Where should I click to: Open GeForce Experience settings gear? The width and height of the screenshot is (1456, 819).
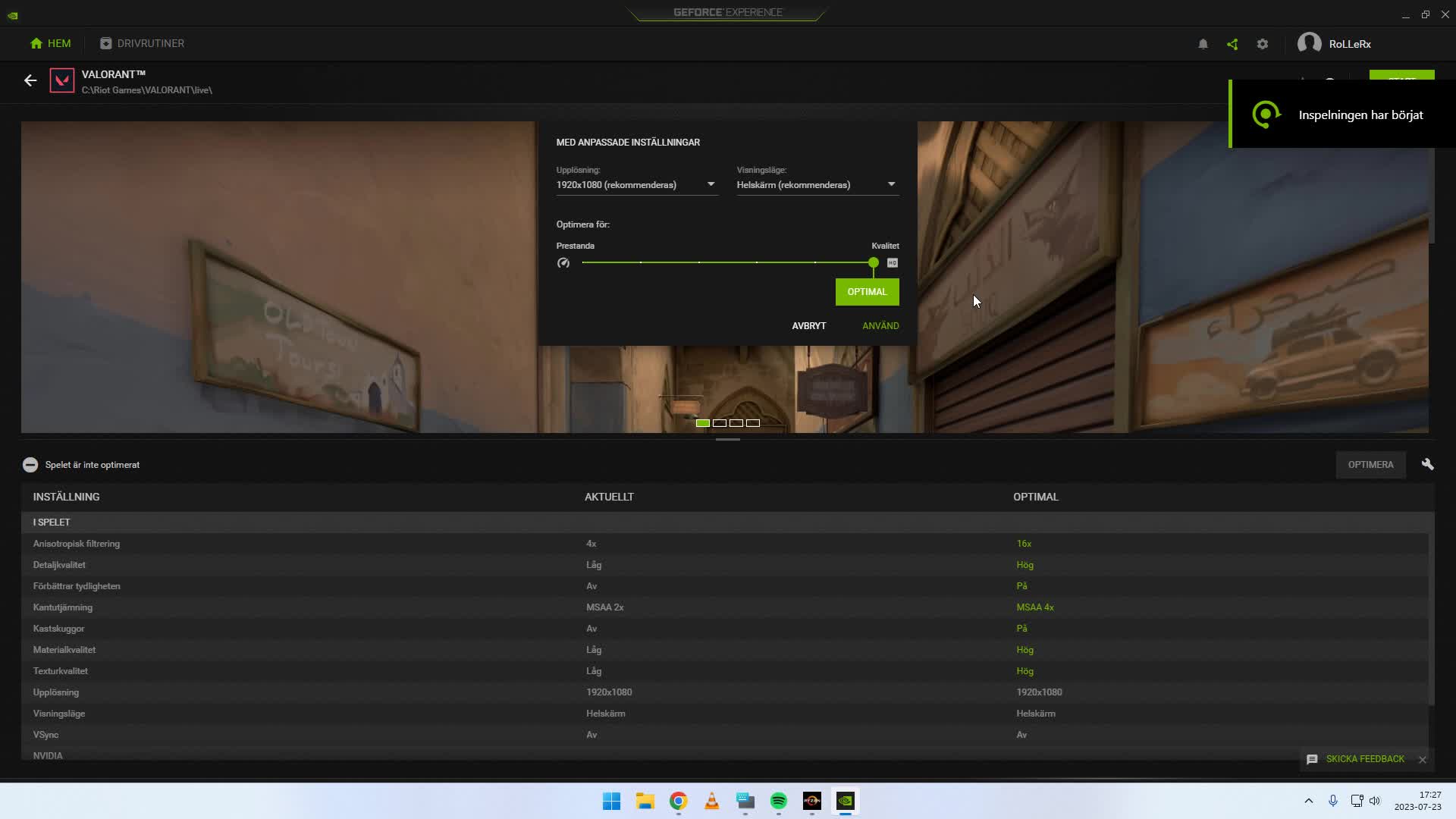(x=1262, y=43)
